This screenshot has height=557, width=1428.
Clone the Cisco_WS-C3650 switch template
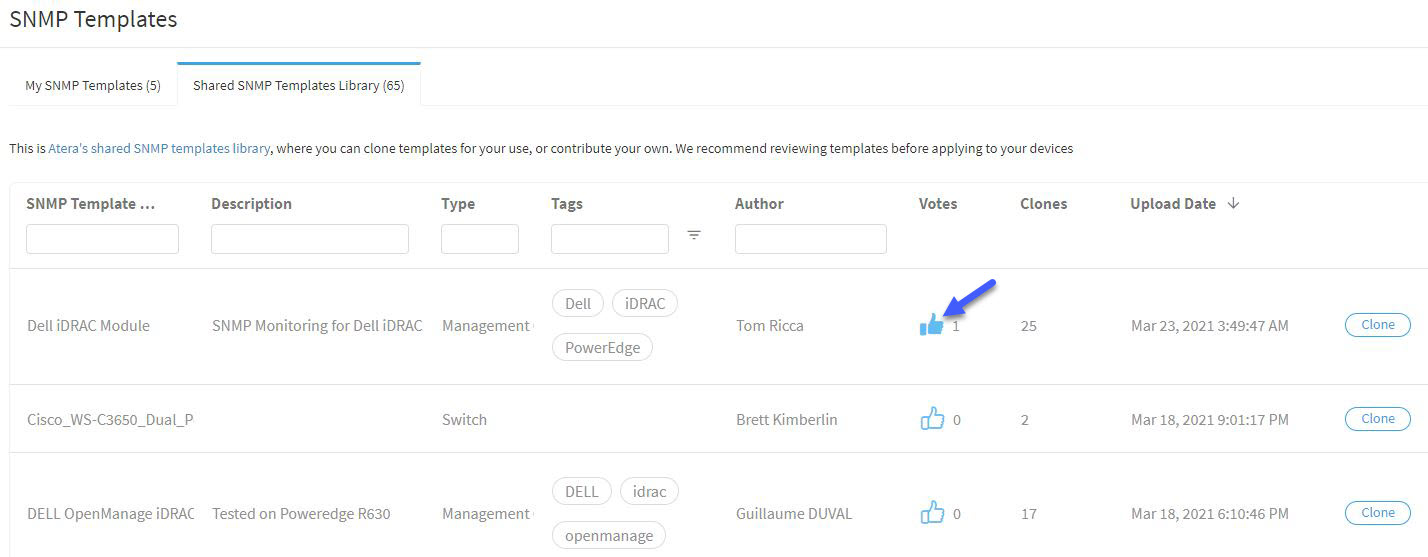(x=1377, y=419)
